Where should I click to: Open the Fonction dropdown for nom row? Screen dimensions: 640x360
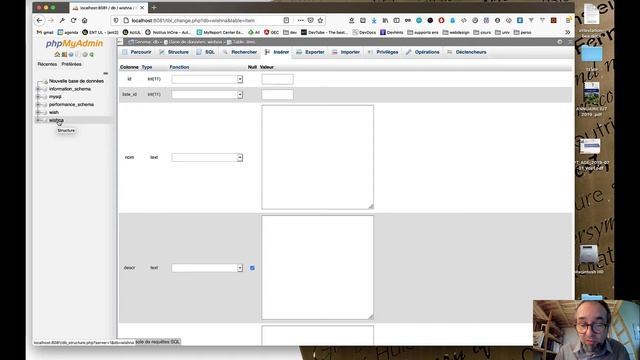click(x=207, y=157)
